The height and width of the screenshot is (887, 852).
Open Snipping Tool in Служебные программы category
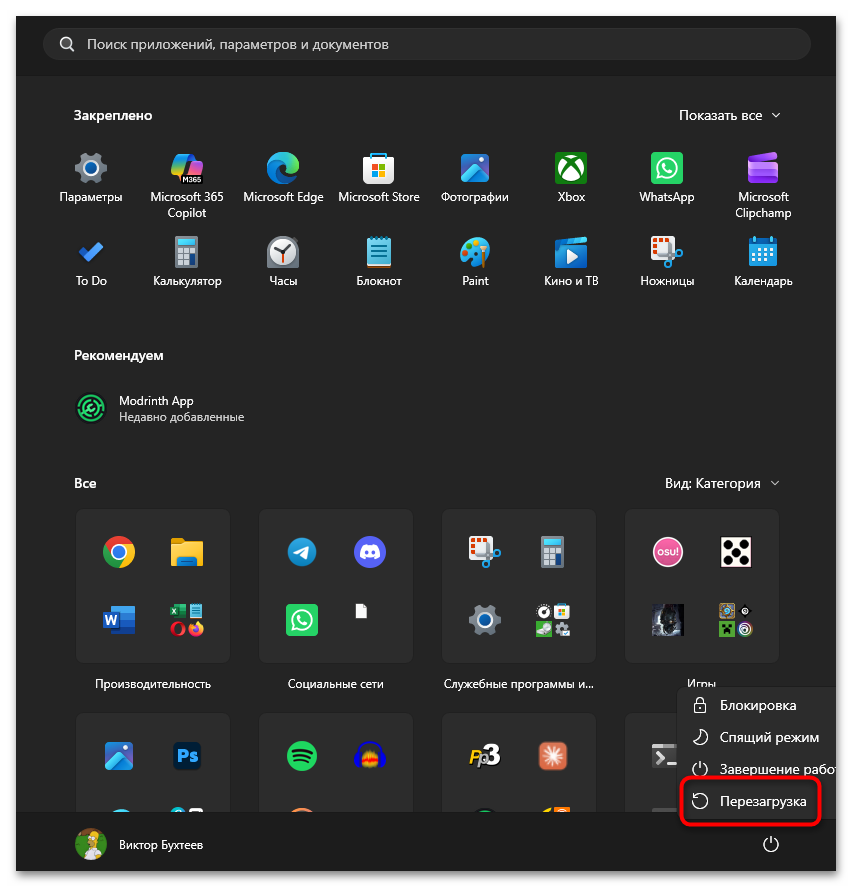[484, 552]
